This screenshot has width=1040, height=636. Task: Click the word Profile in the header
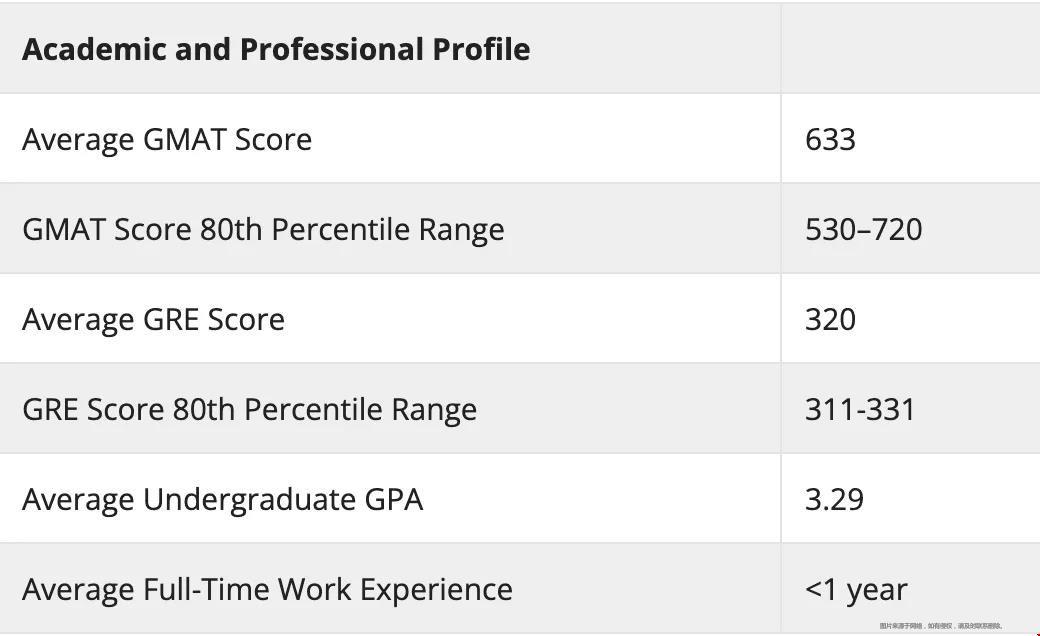tap(482, 49)
